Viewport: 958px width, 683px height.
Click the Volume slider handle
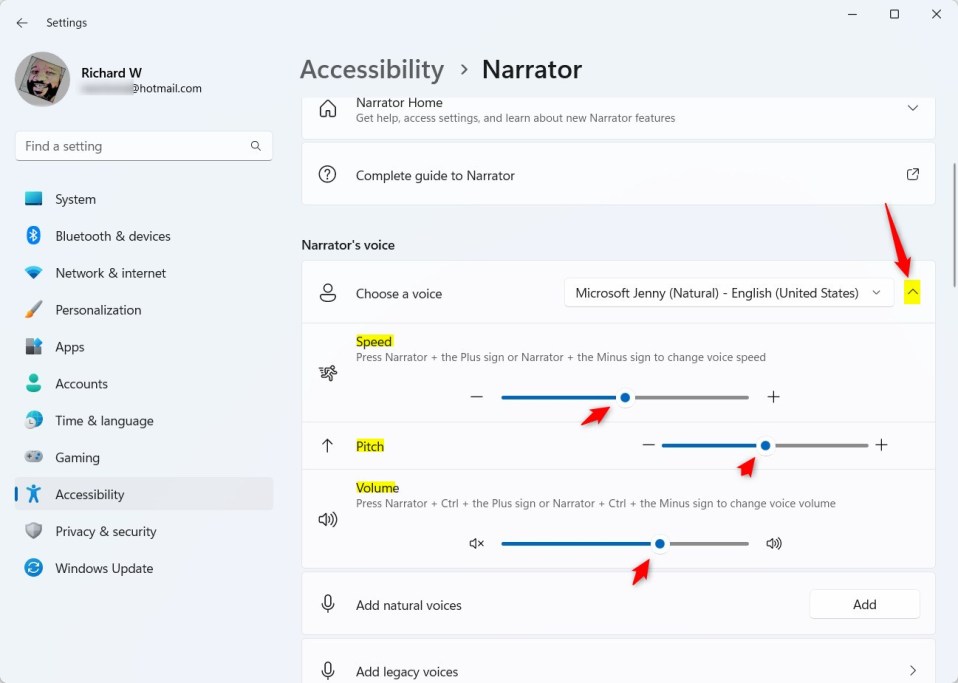click(659, 544)
